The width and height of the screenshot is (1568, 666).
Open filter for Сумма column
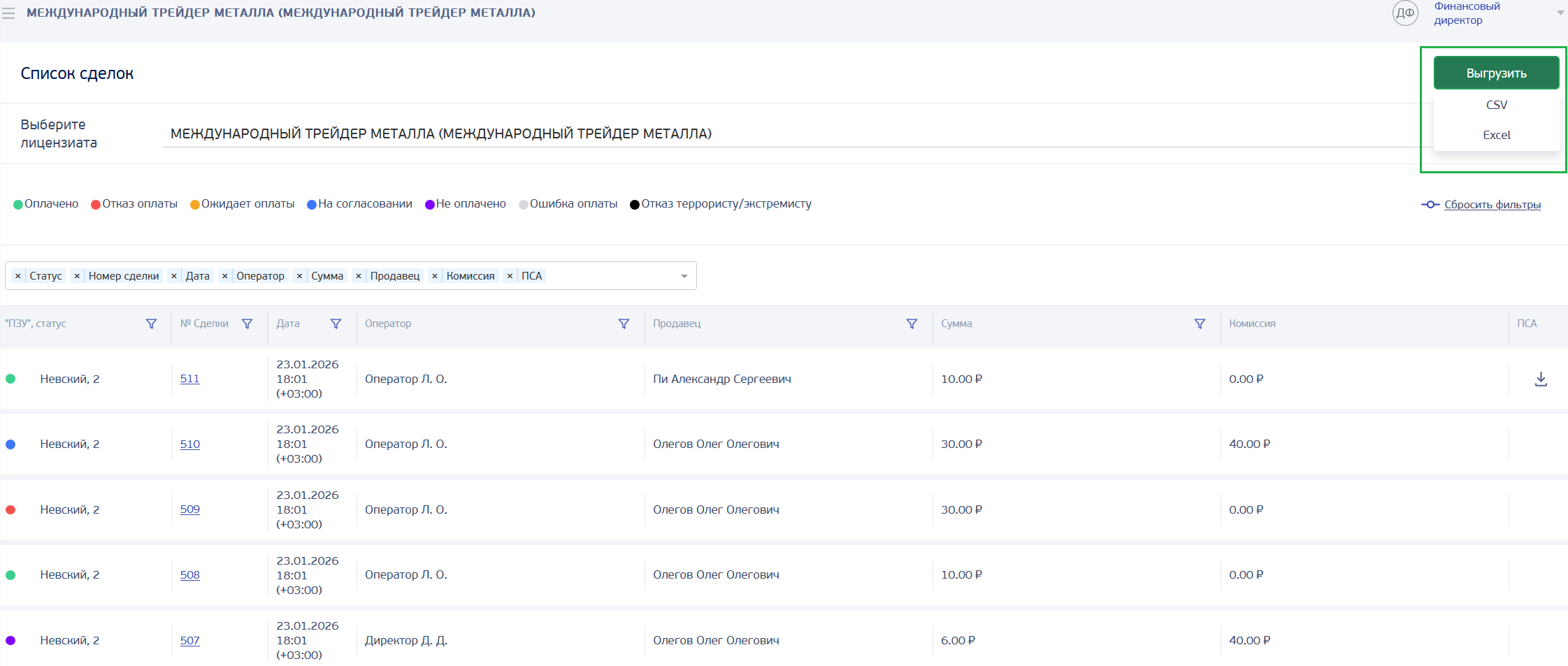(1200, 324)
